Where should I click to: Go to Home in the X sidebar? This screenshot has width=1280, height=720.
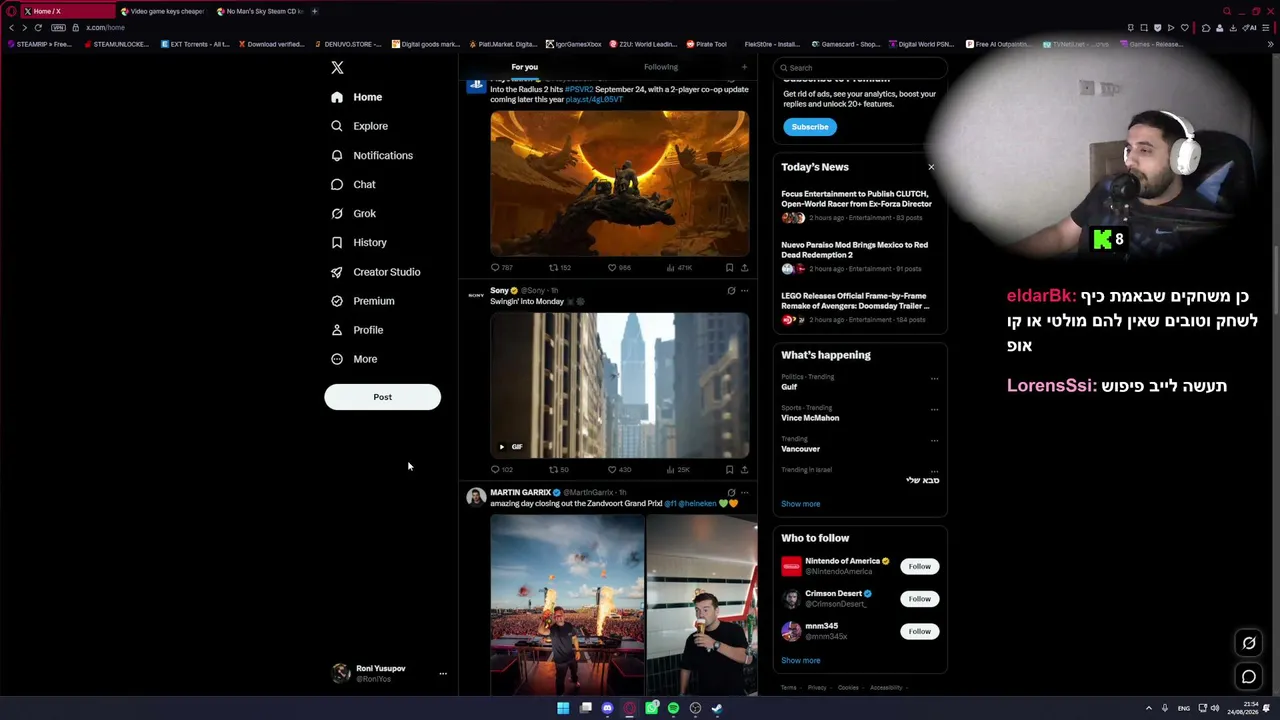point(356,97)
